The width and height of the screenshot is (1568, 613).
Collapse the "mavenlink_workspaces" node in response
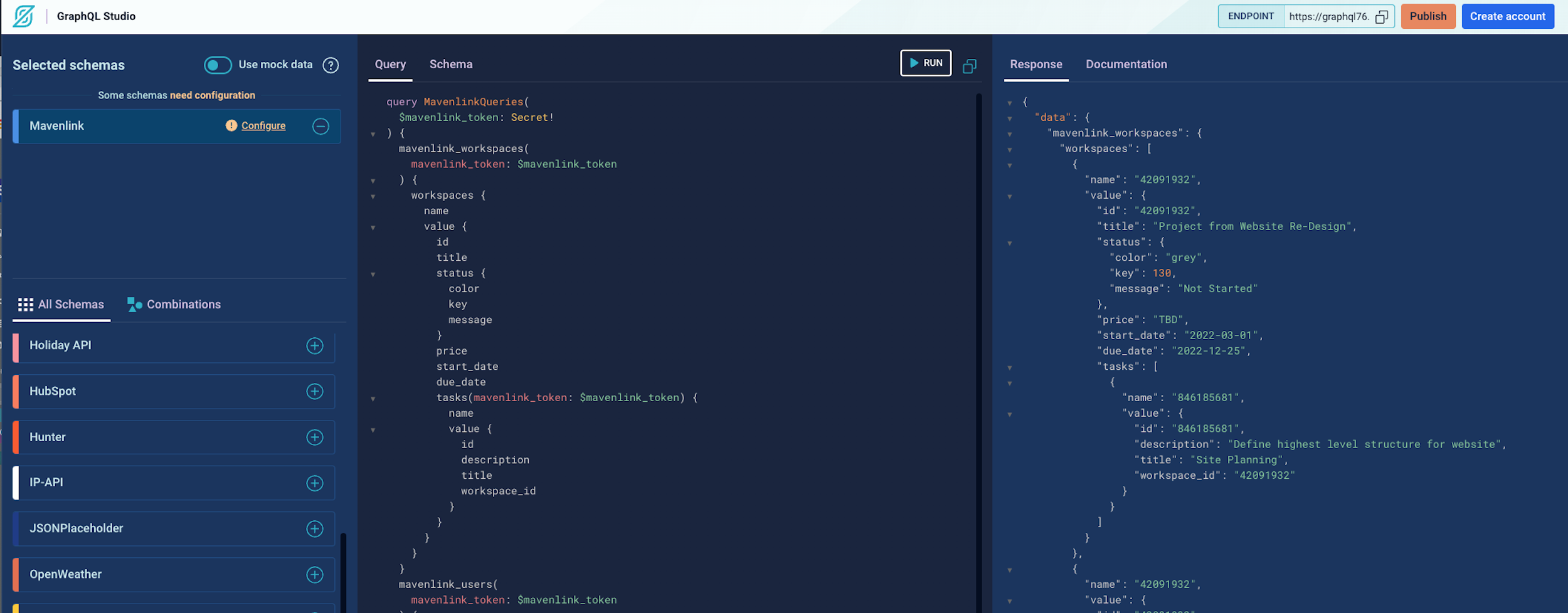[1010, 134]
